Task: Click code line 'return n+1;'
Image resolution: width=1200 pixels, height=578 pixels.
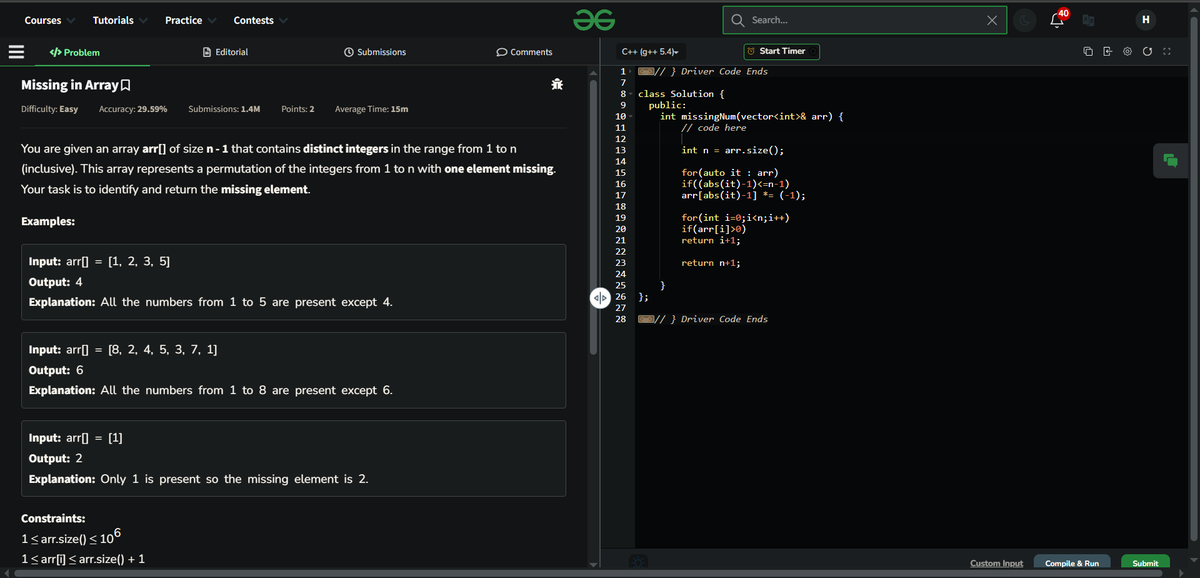Action: click(x=710, y=263)
